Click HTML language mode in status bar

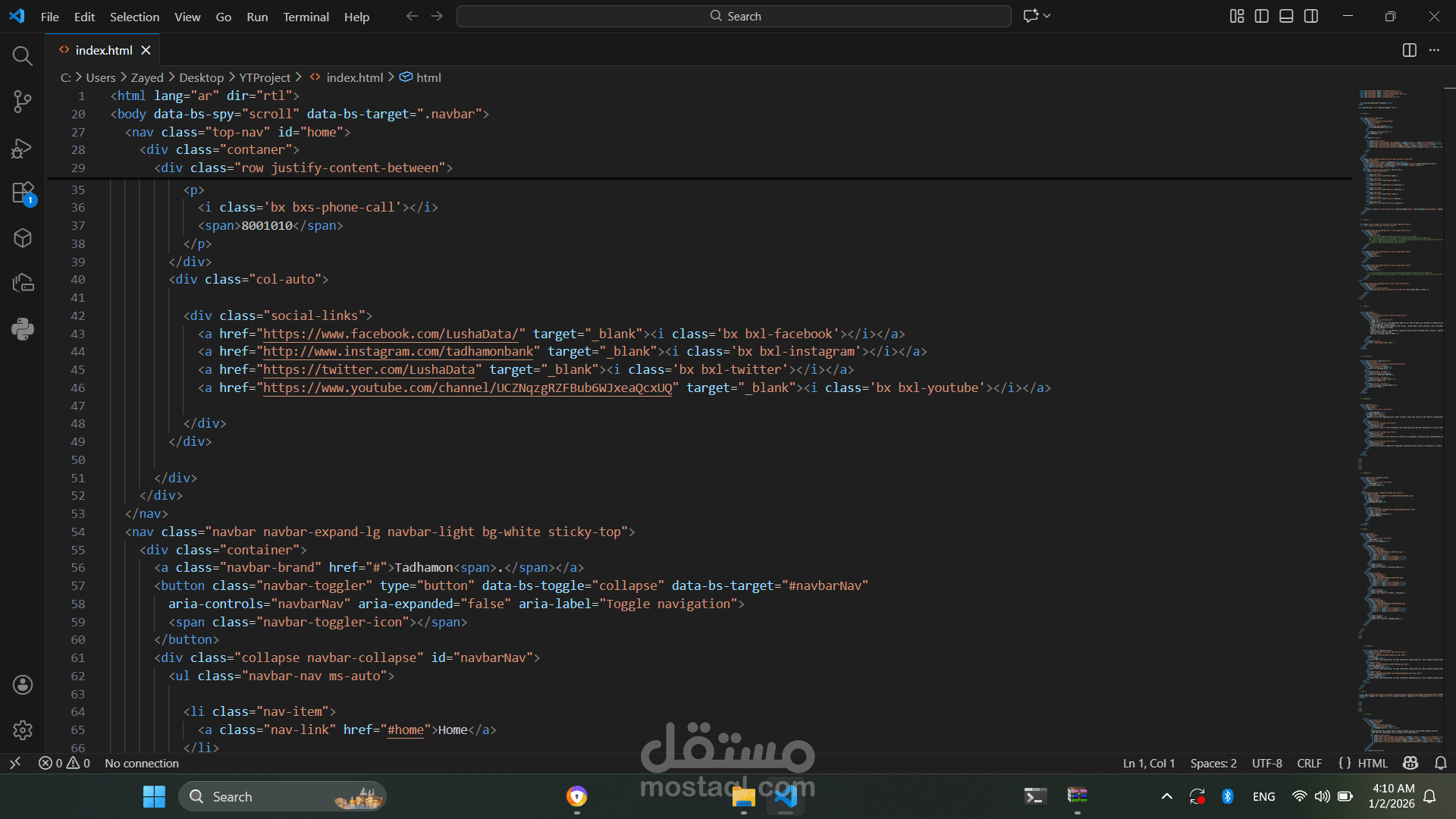[1372, 764]
